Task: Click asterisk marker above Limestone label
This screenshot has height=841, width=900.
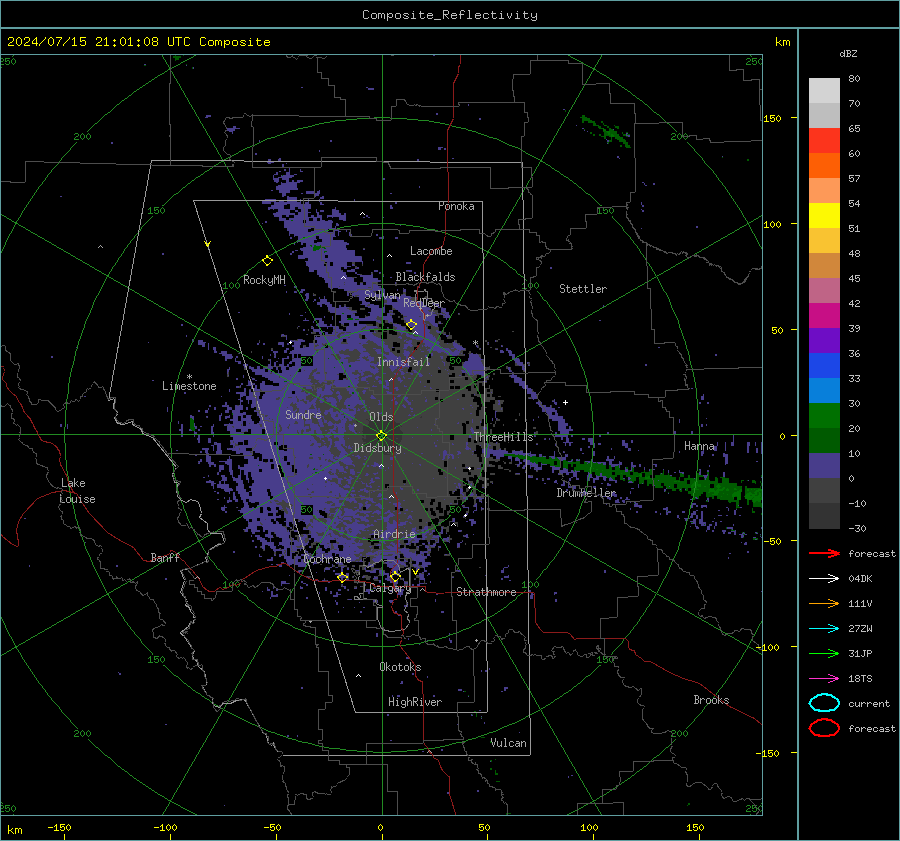Action: point(189,377)
